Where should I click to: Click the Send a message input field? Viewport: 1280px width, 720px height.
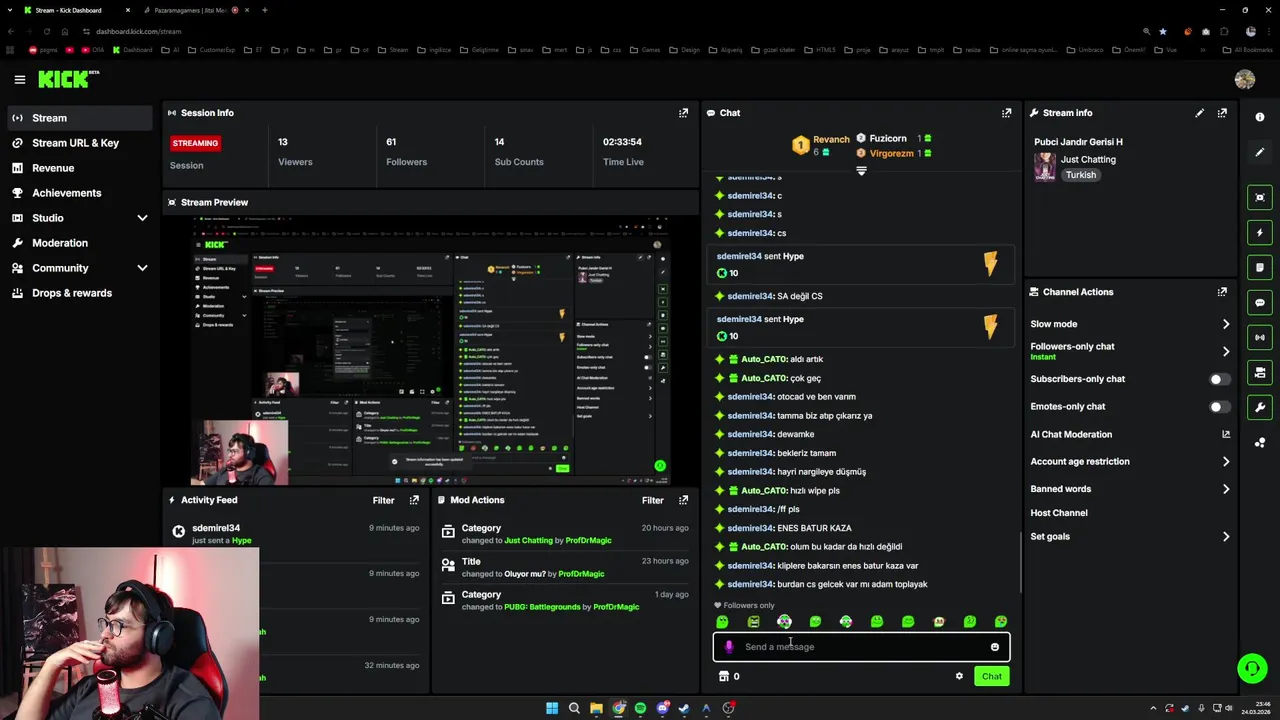861,647
